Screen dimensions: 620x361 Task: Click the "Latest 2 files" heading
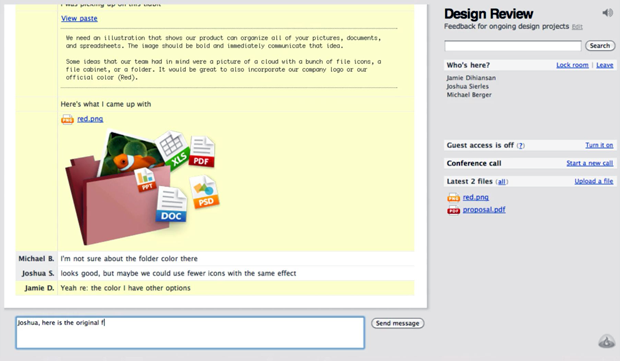click(469, 181)
